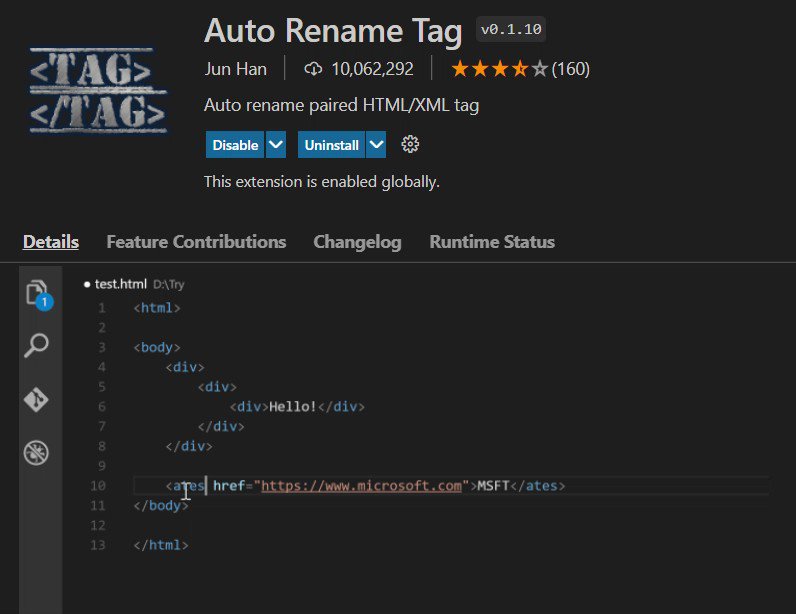
Task: Click the rating count (160)
Action: pos(571,69)
